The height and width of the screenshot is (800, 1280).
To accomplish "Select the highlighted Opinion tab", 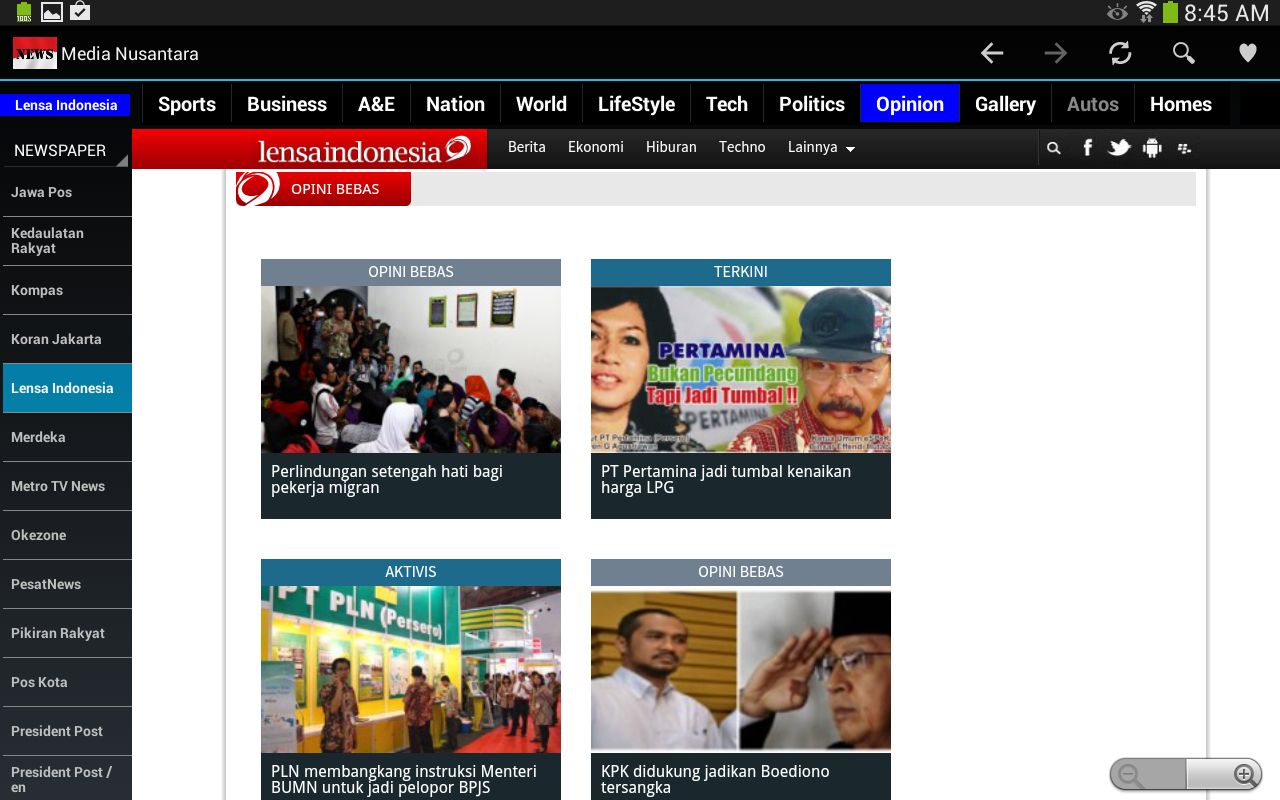I will coord(910,104).
